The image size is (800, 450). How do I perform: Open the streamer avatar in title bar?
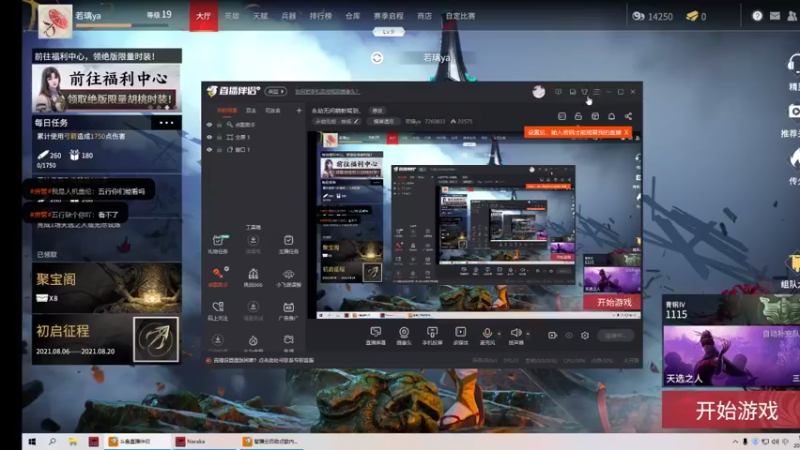539,92
